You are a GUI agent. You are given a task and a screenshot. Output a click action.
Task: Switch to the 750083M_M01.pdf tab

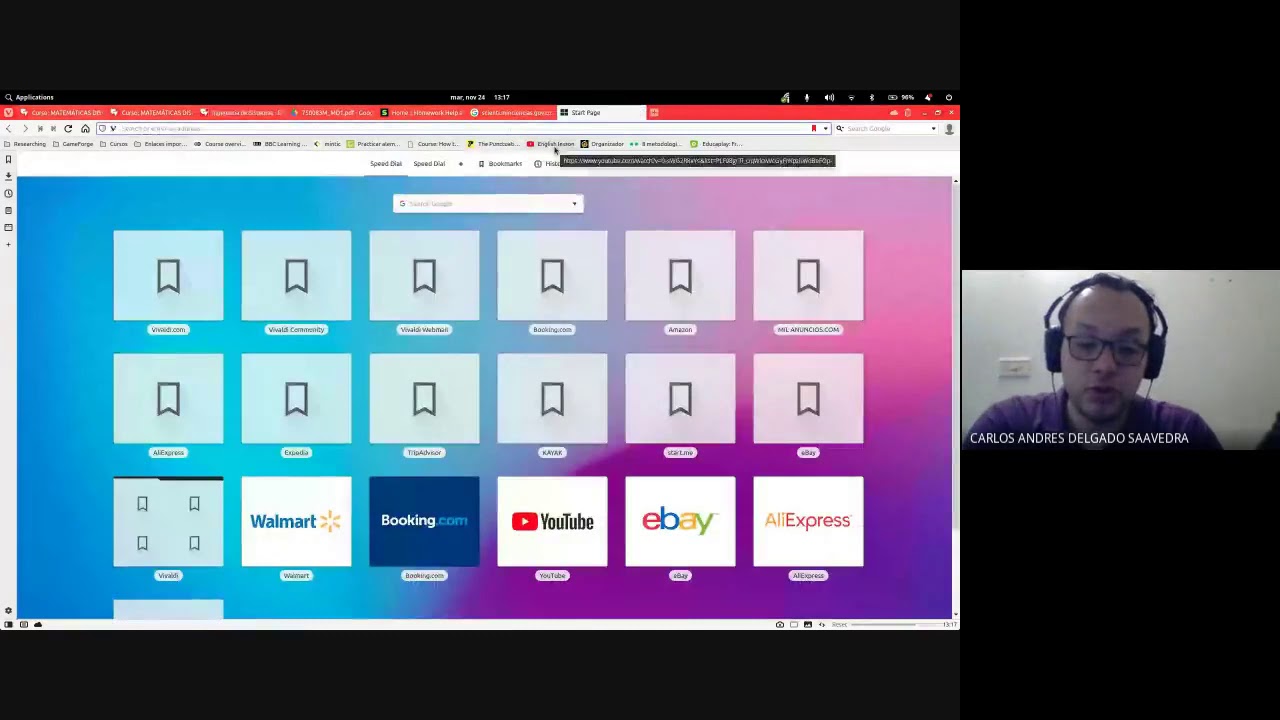(331, 112)
